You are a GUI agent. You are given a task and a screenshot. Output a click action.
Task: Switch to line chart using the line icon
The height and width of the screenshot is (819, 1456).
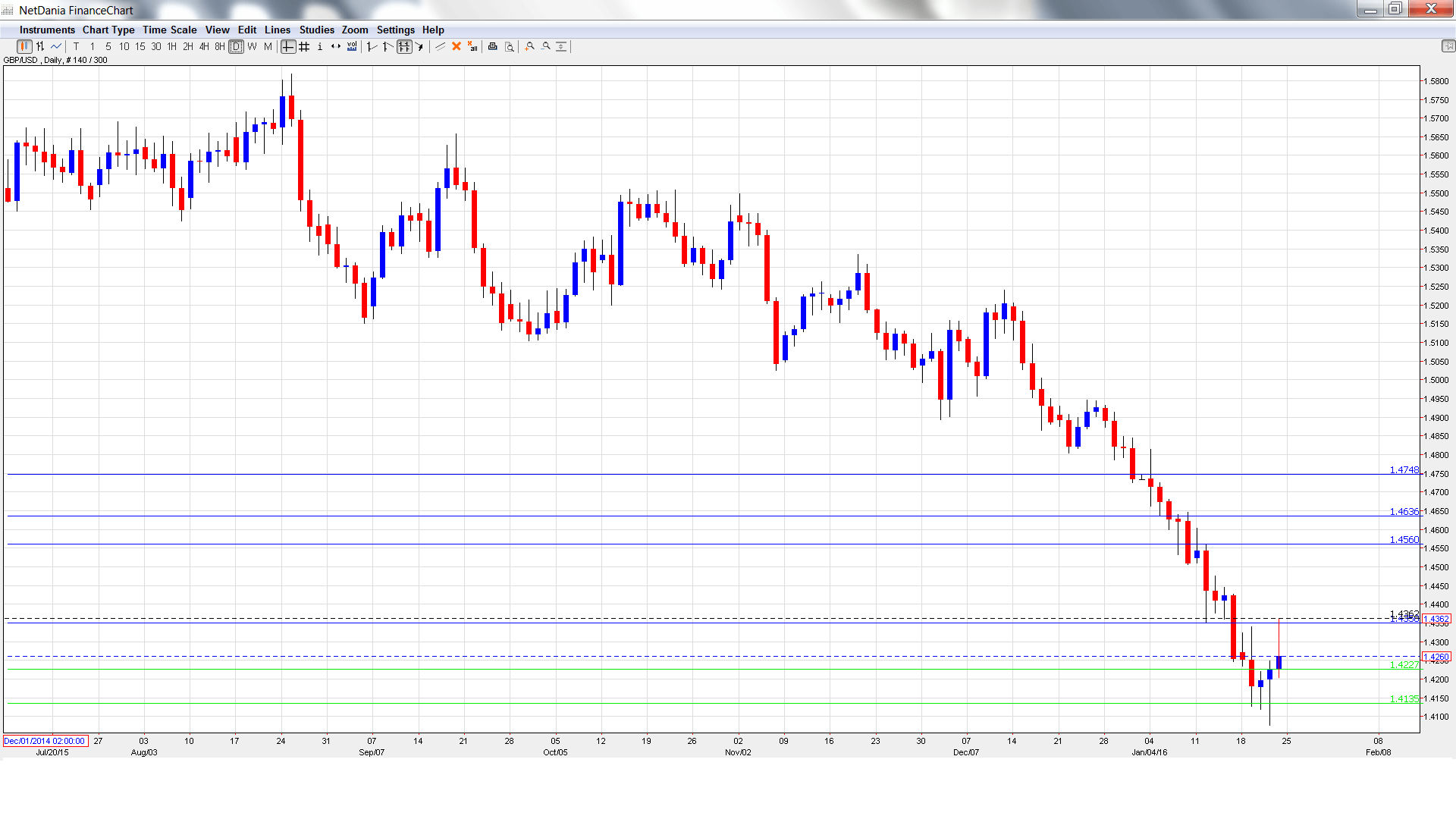click(56, 46)
